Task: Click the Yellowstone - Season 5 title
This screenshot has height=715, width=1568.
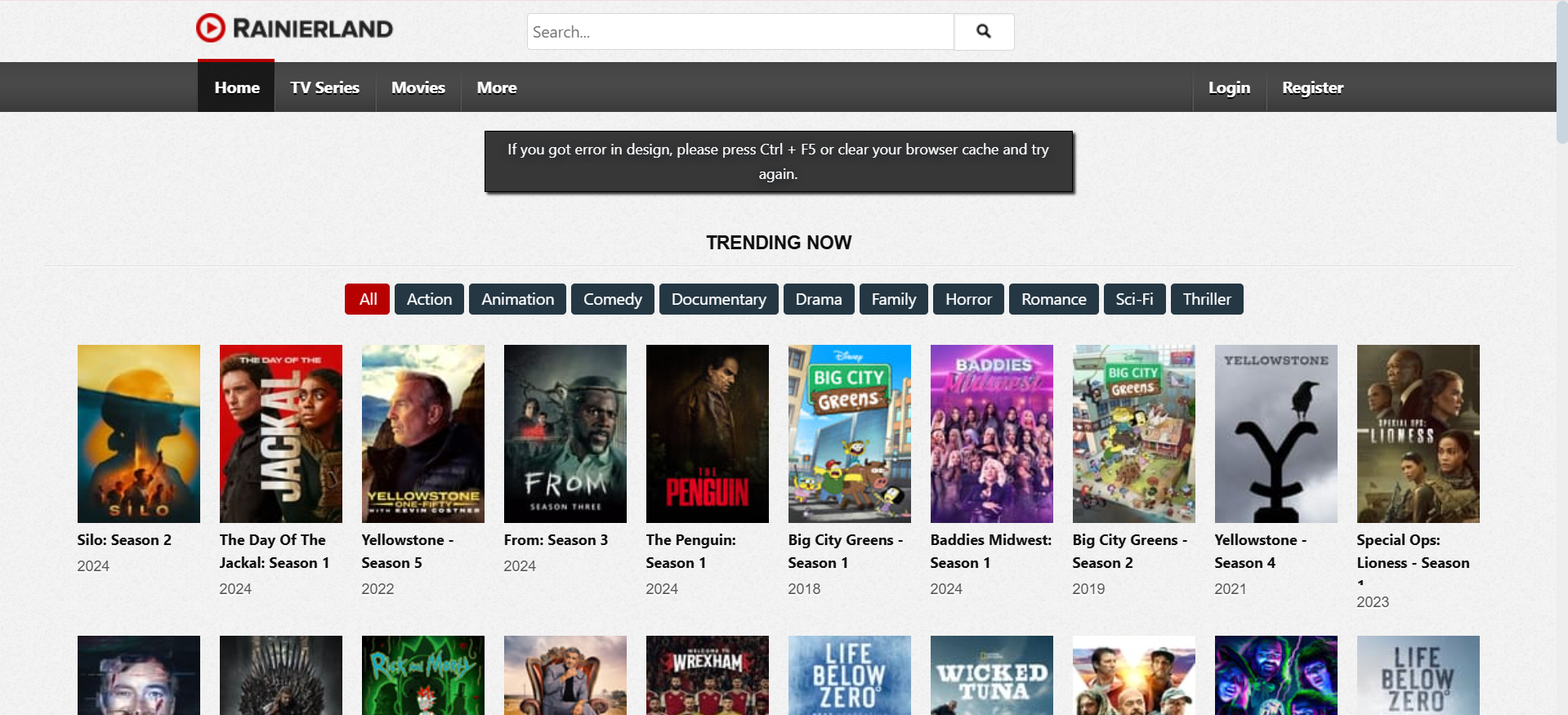Action: tap(408, 552)
